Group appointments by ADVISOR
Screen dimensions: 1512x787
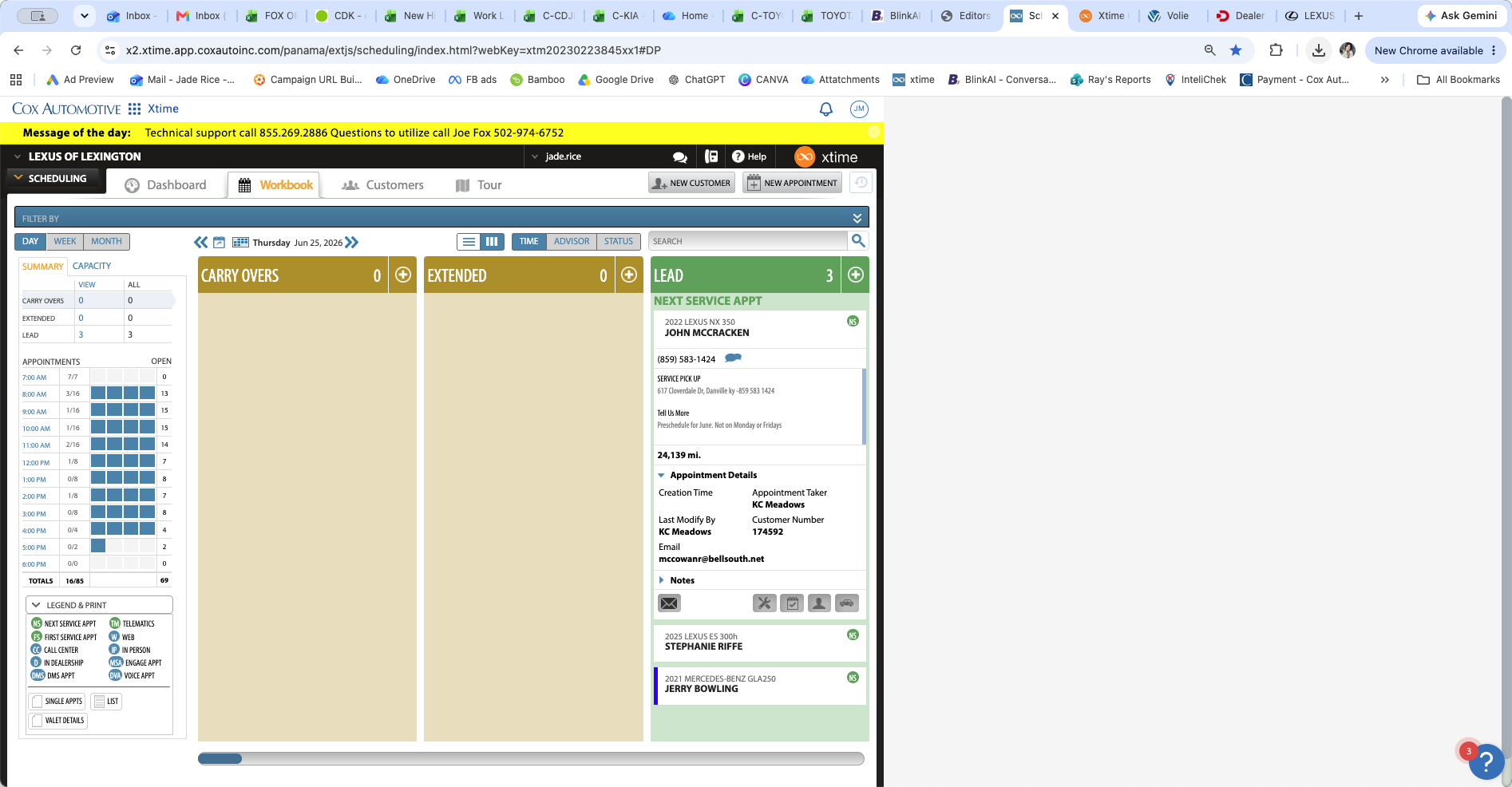coord(572,241)
